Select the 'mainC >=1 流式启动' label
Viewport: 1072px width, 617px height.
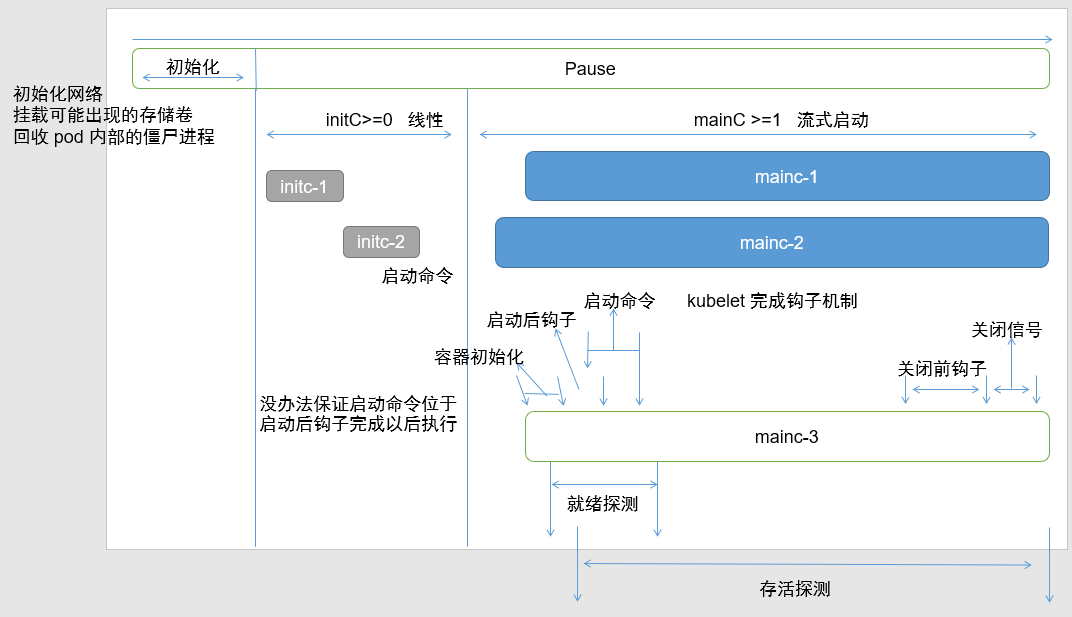(780, 120)
